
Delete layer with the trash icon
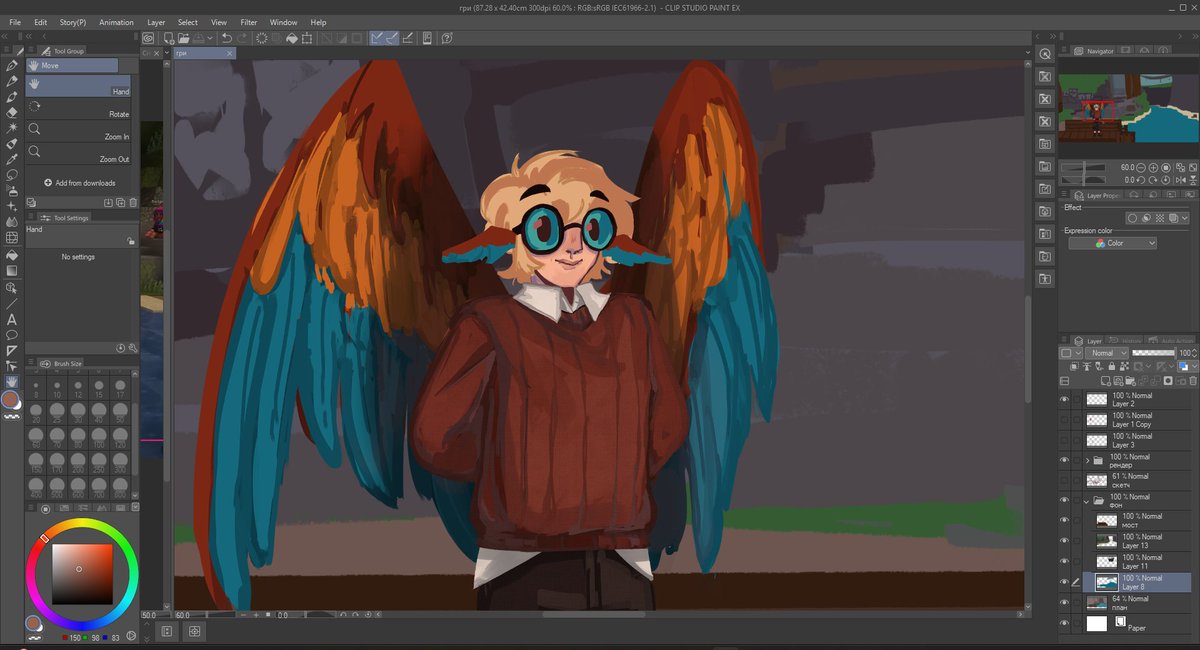tap(1191, 380)
